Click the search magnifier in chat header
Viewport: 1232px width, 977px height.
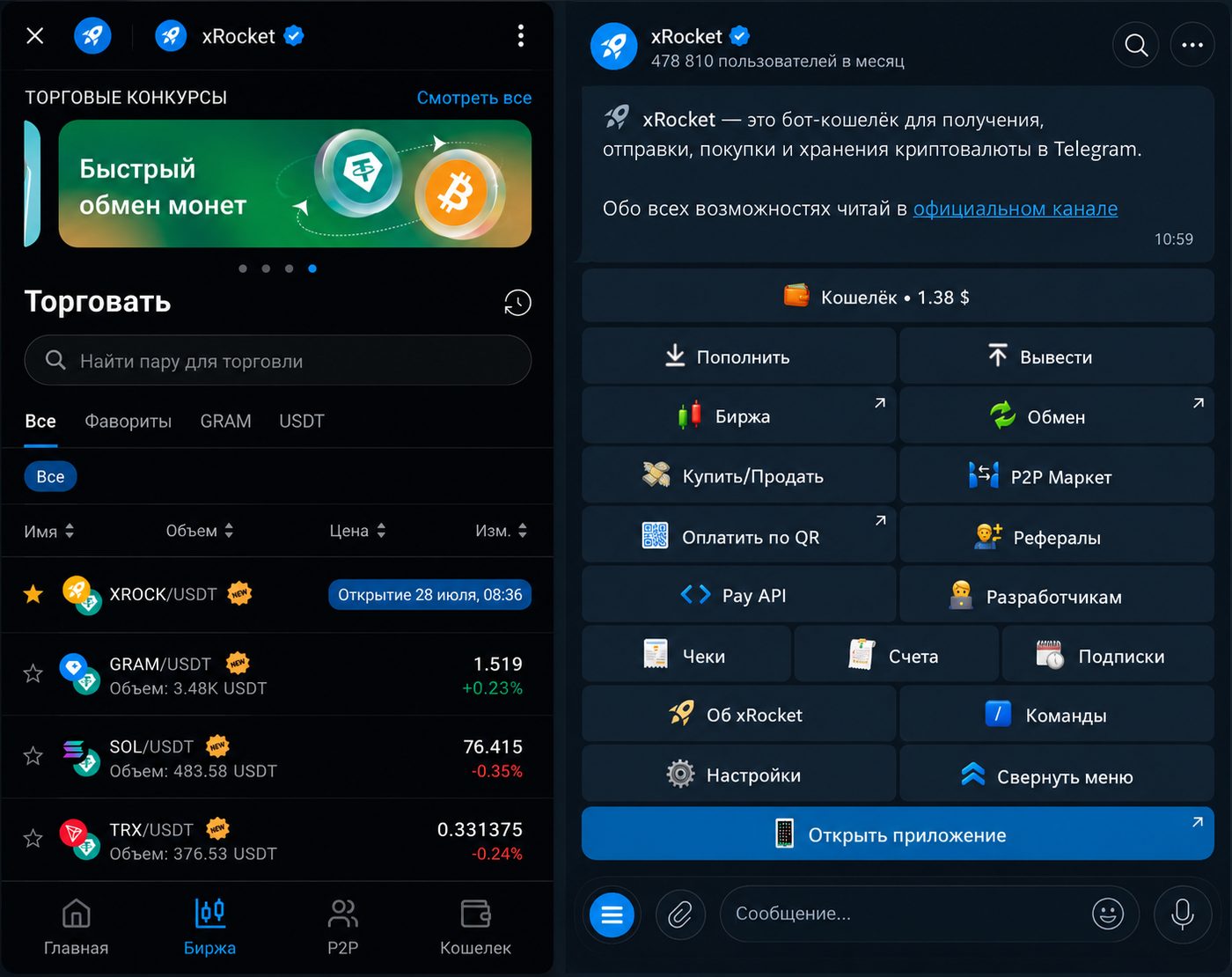click(x=1136, y=45)
